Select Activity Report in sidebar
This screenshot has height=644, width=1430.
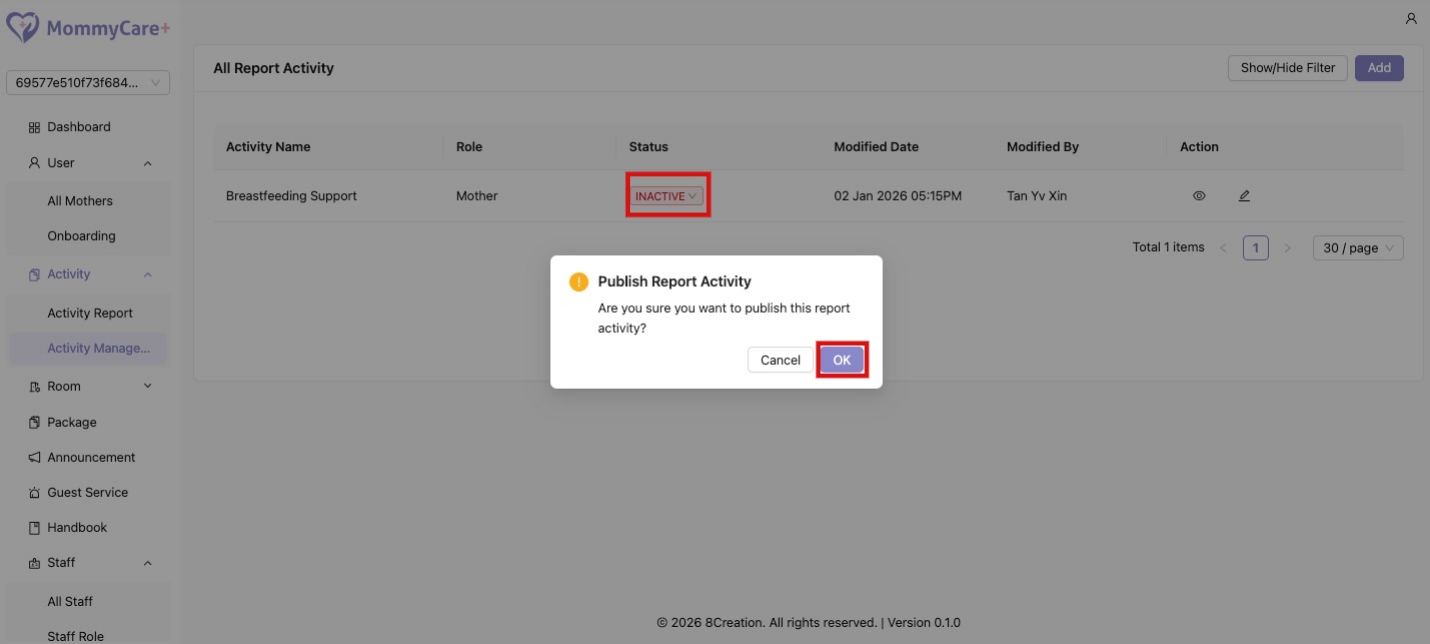tap(90, 313)
